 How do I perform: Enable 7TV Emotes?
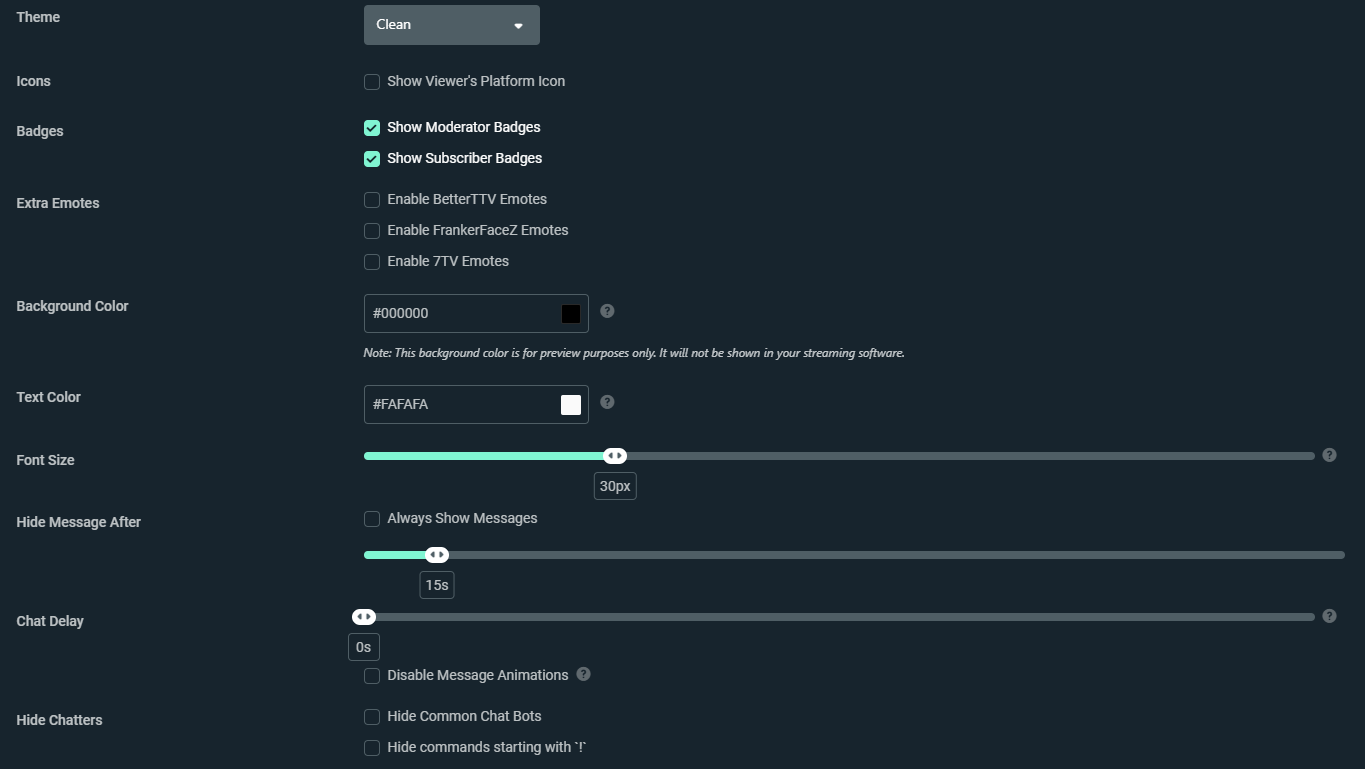coord(371,262)
